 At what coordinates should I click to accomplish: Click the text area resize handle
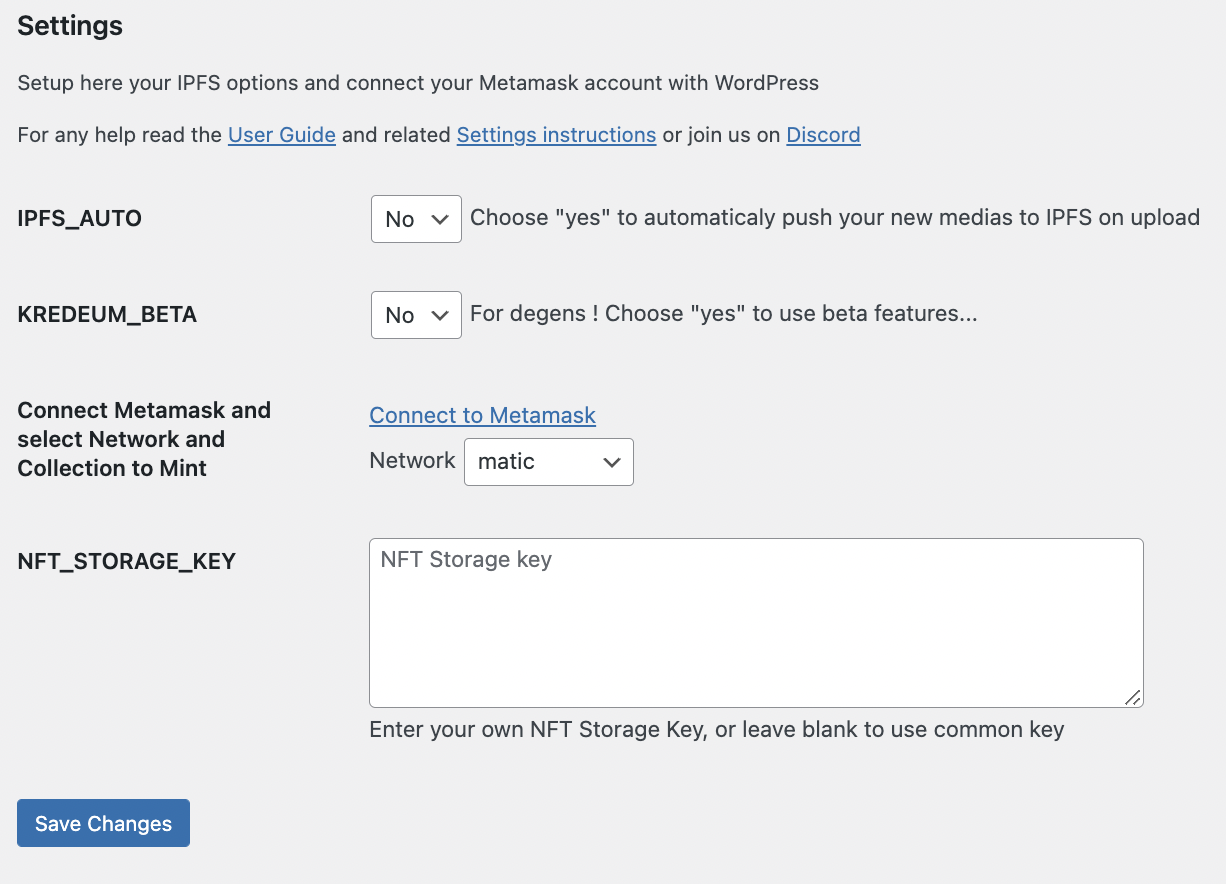tap(1132, 697)
